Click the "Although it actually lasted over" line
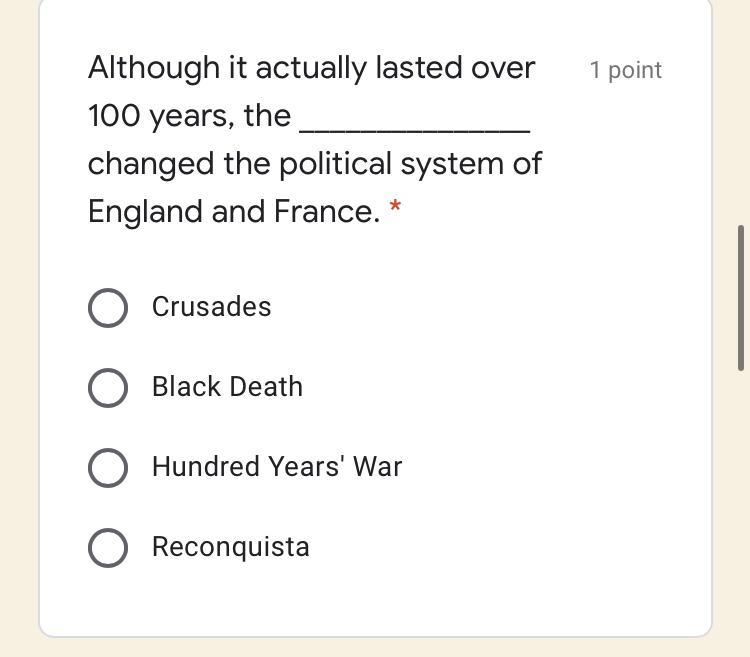Screen dimensions: 750x657 point(311,68)
